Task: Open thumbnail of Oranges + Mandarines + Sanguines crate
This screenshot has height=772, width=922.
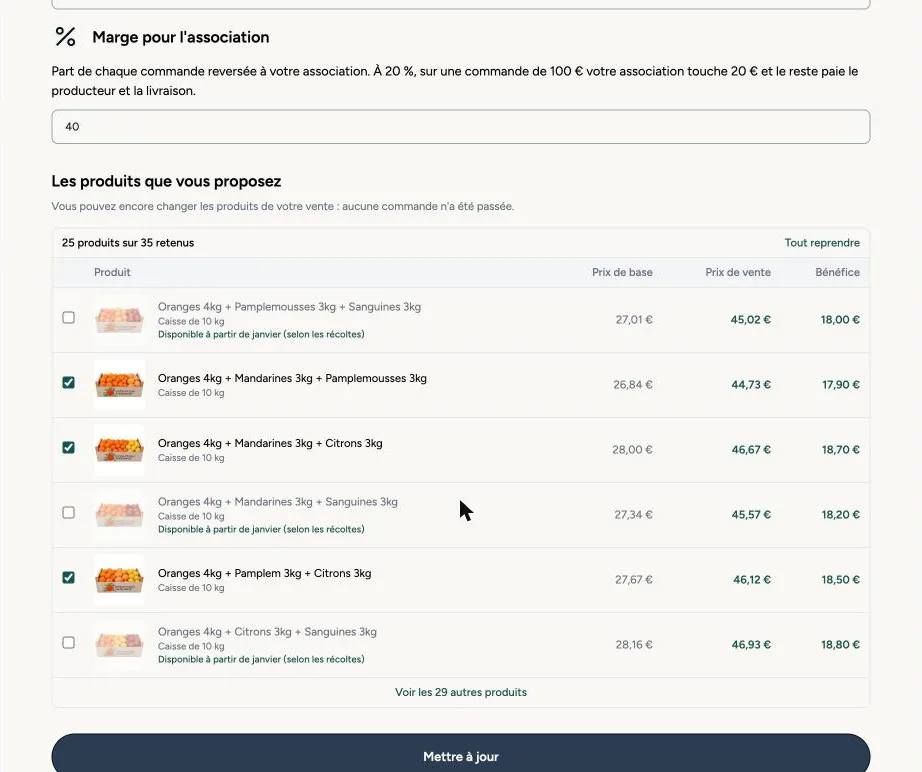Action: click(x=119, y=514)
